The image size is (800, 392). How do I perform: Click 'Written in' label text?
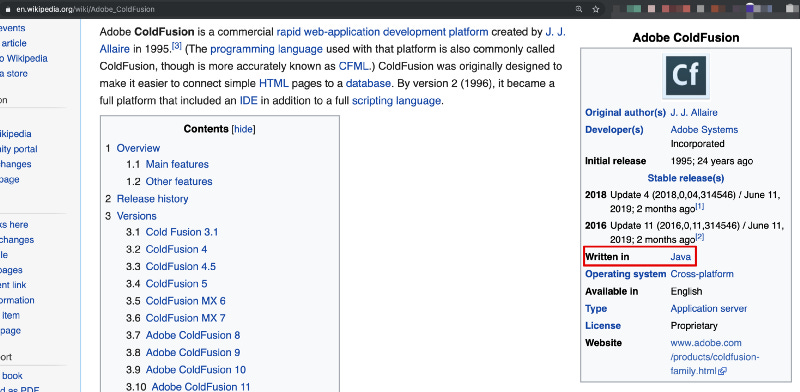(x=607, y=257)
